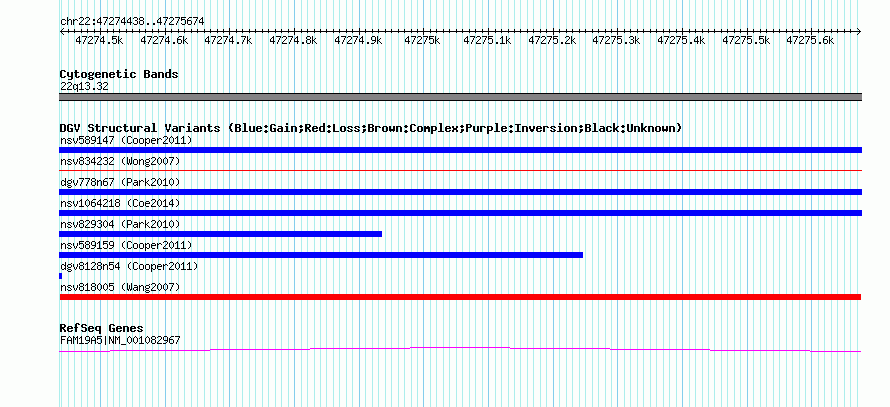Click the DGV Structural Variants track title
This screenshot has width=890, height=407.
point(371,128)
